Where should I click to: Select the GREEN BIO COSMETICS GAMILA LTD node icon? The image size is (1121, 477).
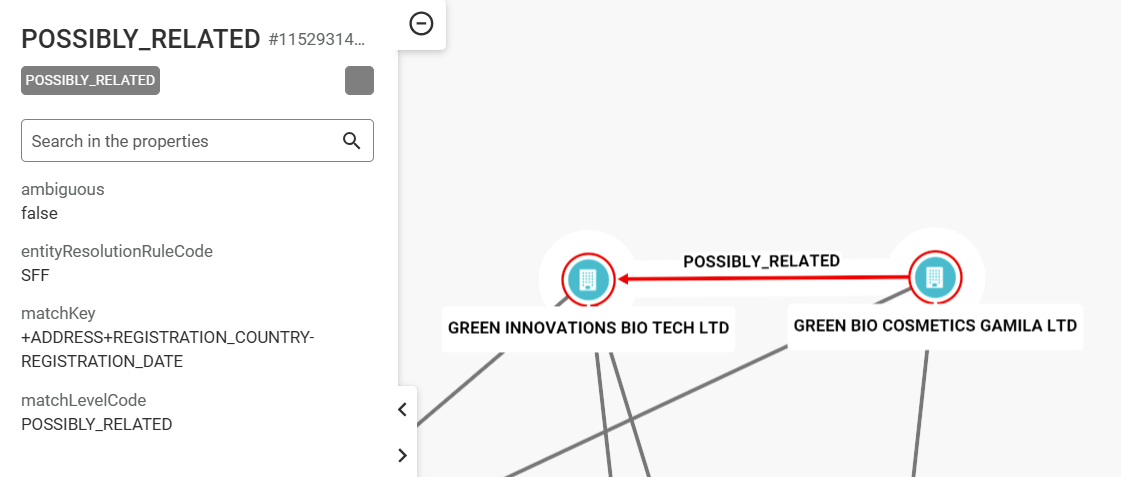coord(935,277)
